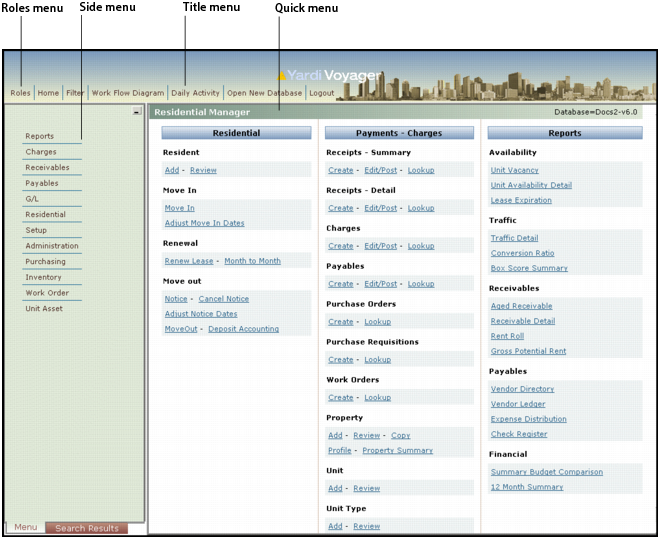Open the Roles menu
This screenshot has width=659, height=538.
[21, 93]
